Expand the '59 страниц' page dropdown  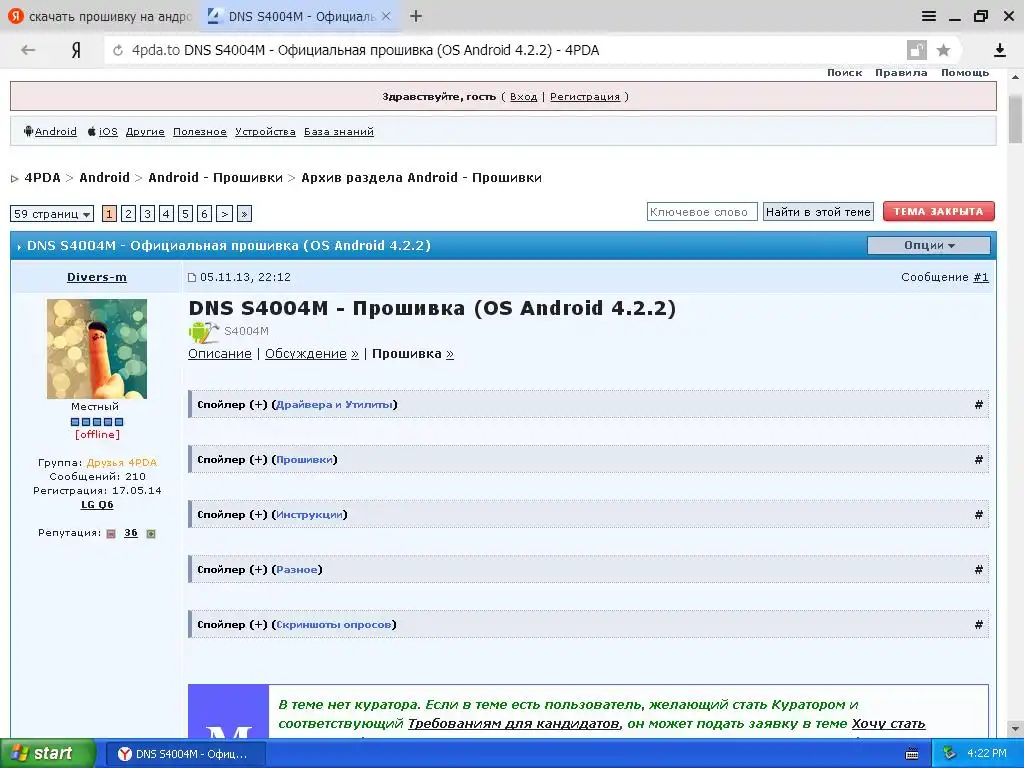point(52,214)
